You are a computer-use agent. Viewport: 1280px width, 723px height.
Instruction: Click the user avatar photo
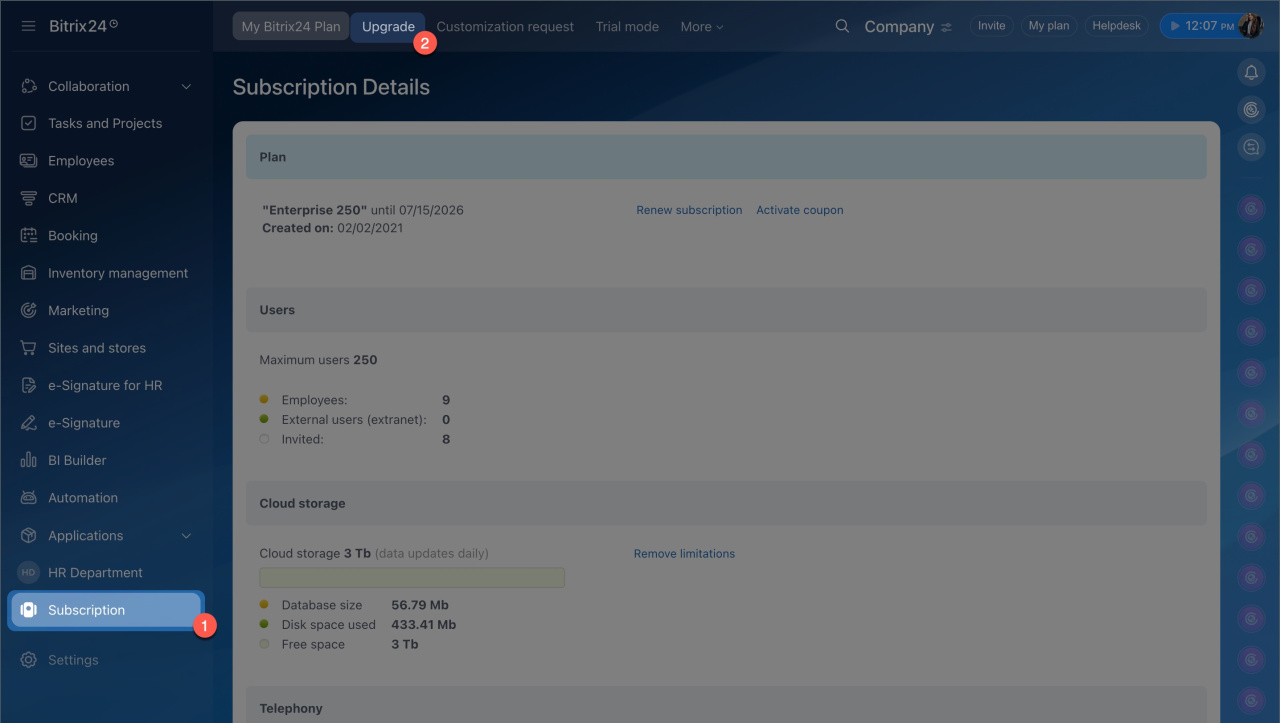click(1250, 26)
